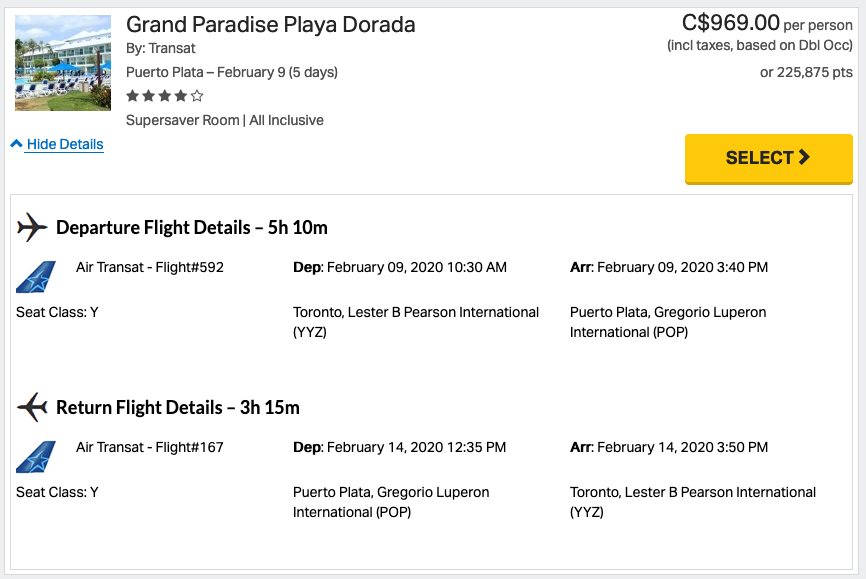Click 'Return Flight Details – 3h 15m' heading
Viewport: 866px width, 579px height.
point(178,408)
